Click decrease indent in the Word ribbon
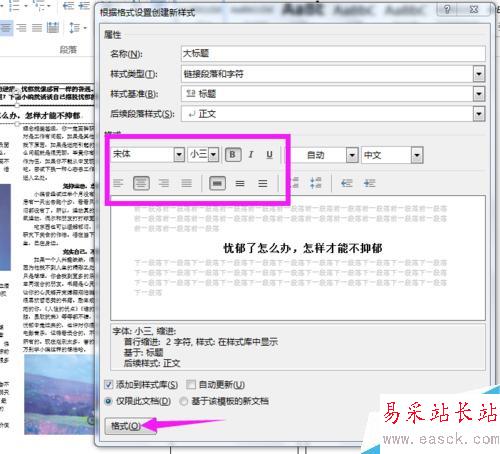Image resolution: width=500 pixels, height=454 pixels. (69, 6)
